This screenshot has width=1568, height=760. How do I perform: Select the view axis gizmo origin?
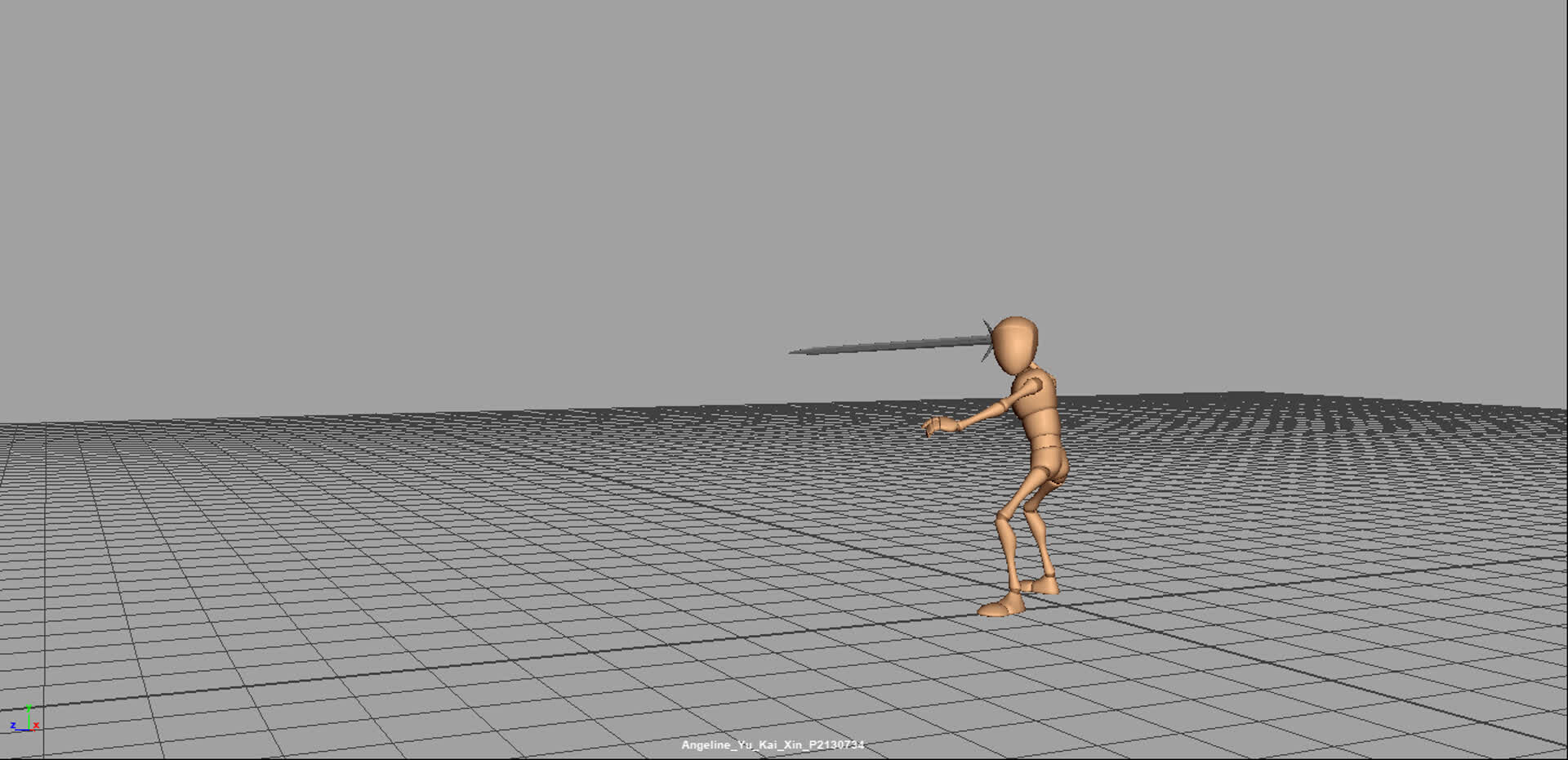tap(29, 730)
